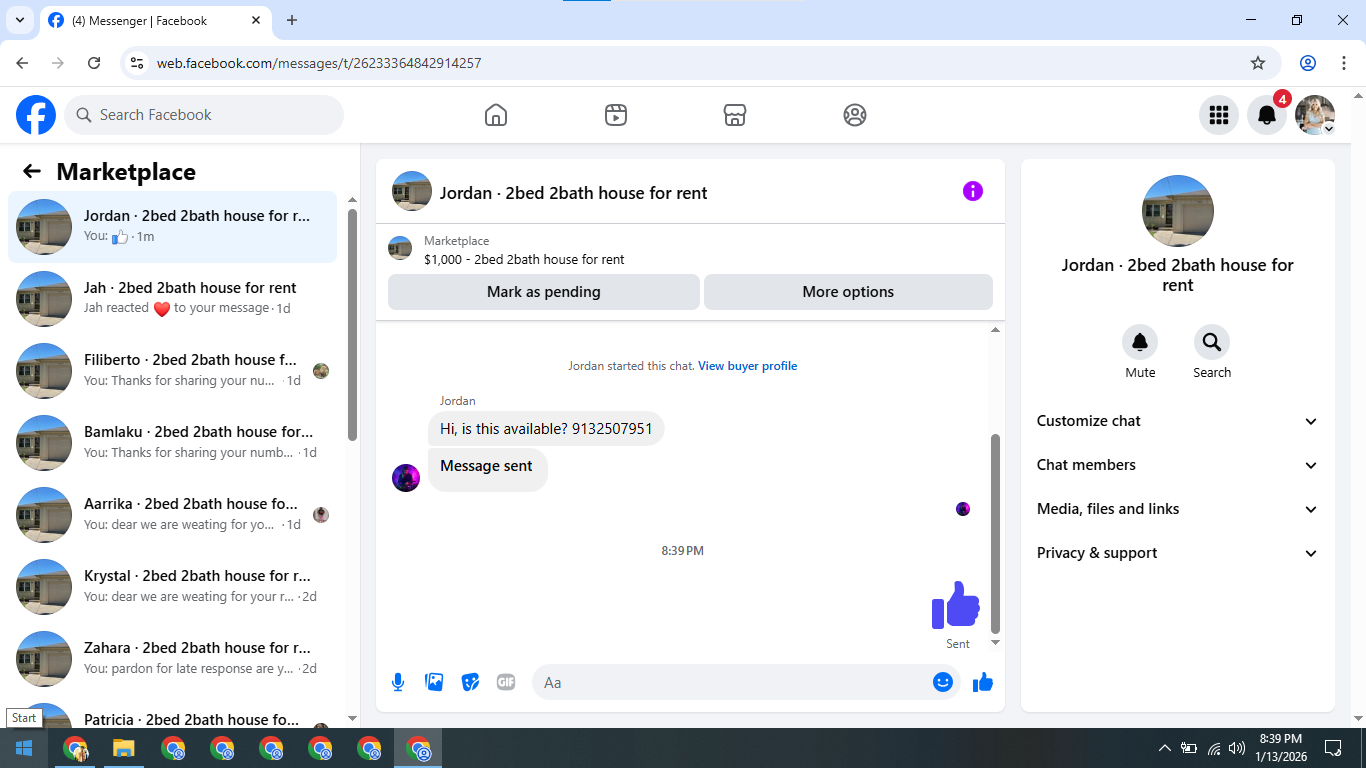Attach a photo using the image icon
1366x768 pixels.
coord(434,682)
